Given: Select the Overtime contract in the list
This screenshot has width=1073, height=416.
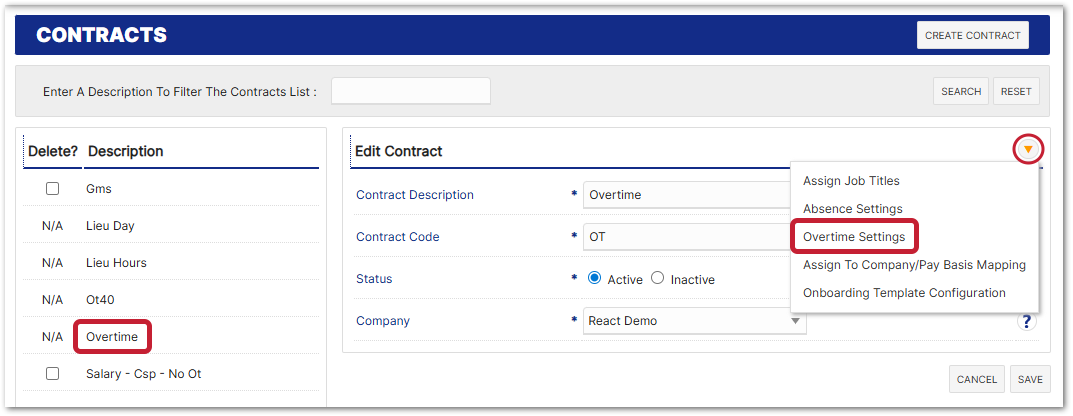Looking at the screenshot, I should (x=112, y=337).
